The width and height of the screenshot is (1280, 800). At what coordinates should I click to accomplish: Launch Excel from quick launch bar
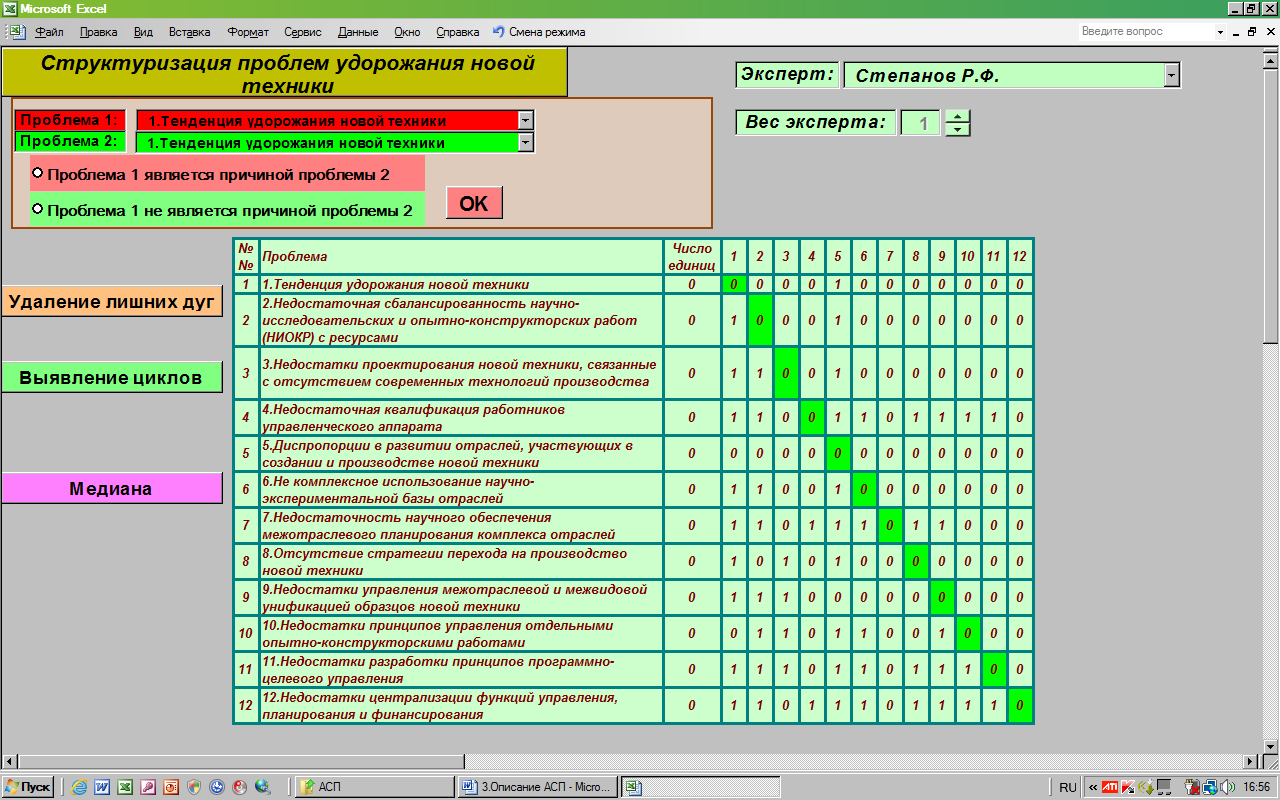[126, 787]
